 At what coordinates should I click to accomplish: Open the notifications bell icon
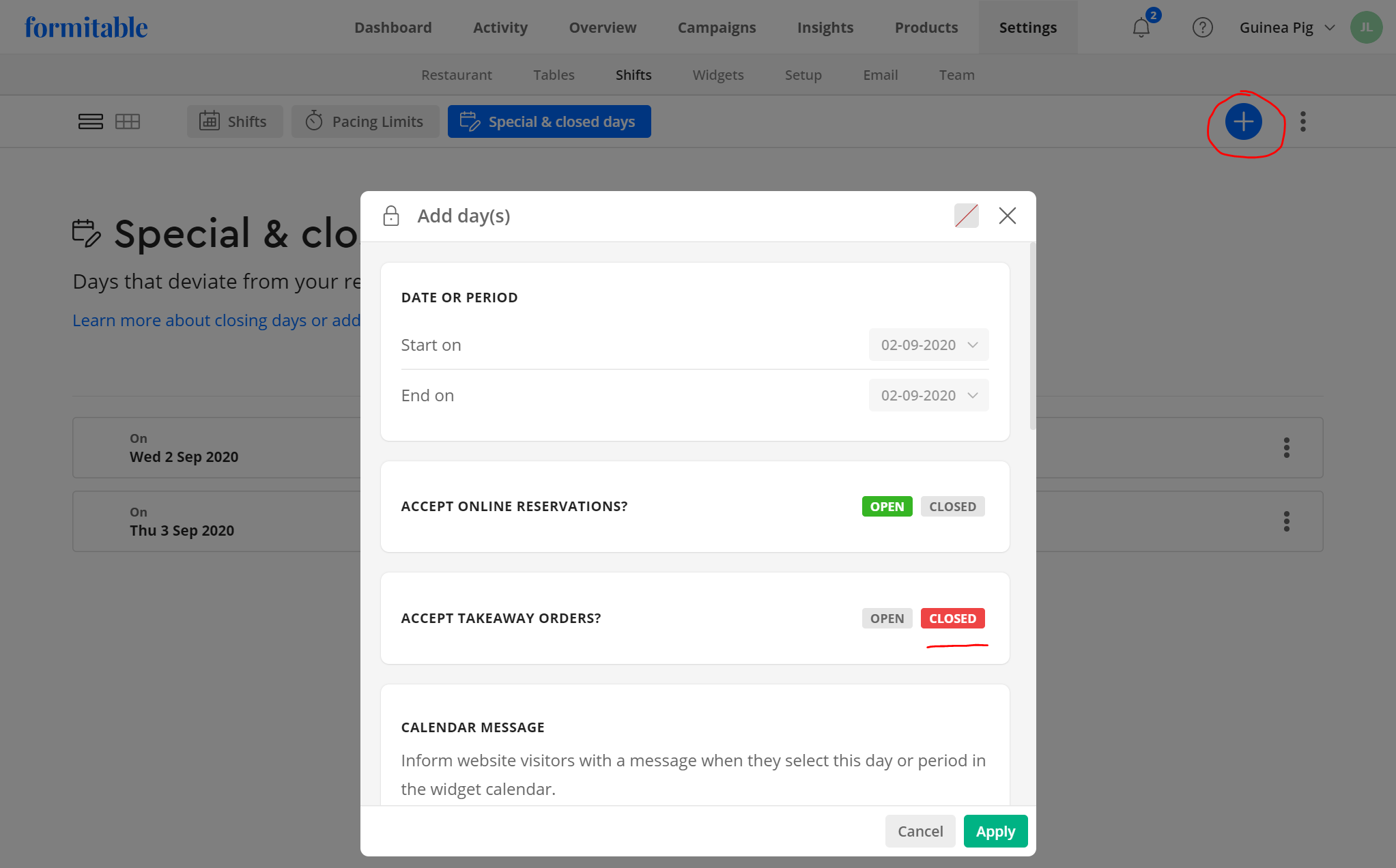(x=1141, y=27)
